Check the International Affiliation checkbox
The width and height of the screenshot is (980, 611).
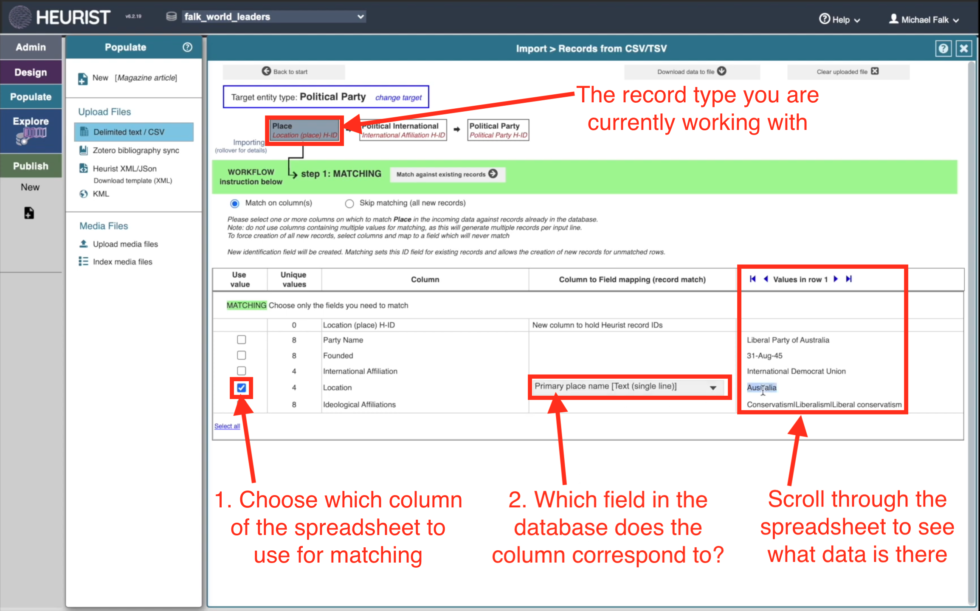(x=241, y=371)
